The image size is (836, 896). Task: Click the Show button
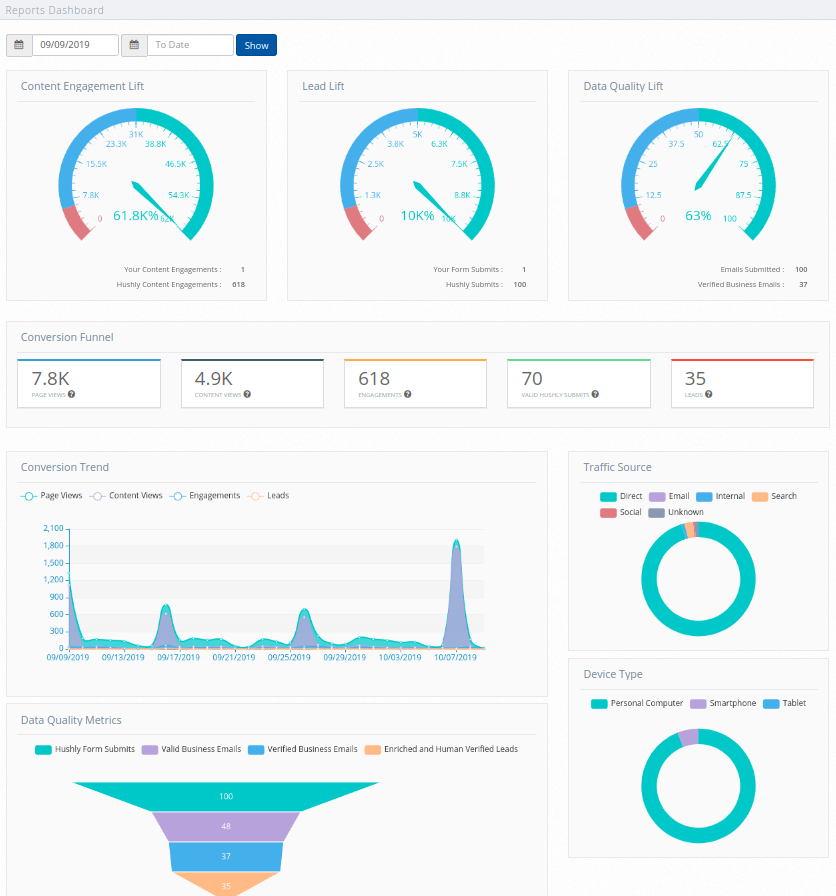[257, 45]
